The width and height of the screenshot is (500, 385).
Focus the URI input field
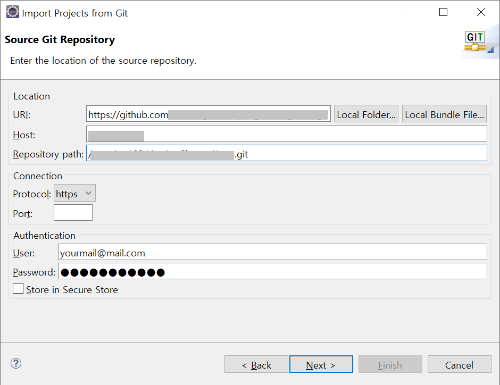point(208,114)
